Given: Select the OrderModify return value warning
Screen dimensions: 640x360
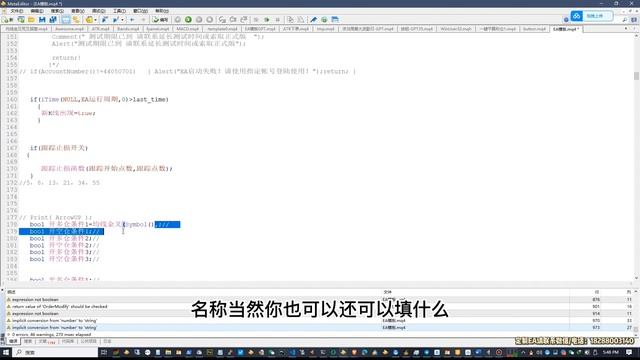Looking at the screenshot, I should pos(318,307).
